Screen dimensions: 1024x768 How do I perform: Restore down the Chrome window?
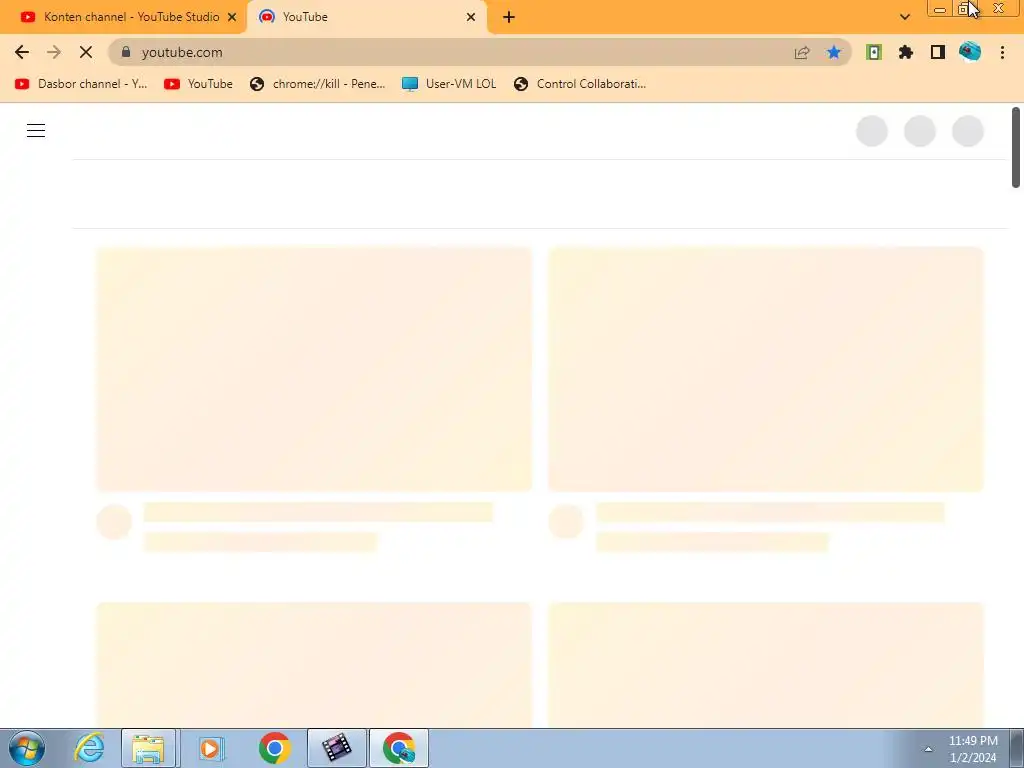tap(963, 9)
